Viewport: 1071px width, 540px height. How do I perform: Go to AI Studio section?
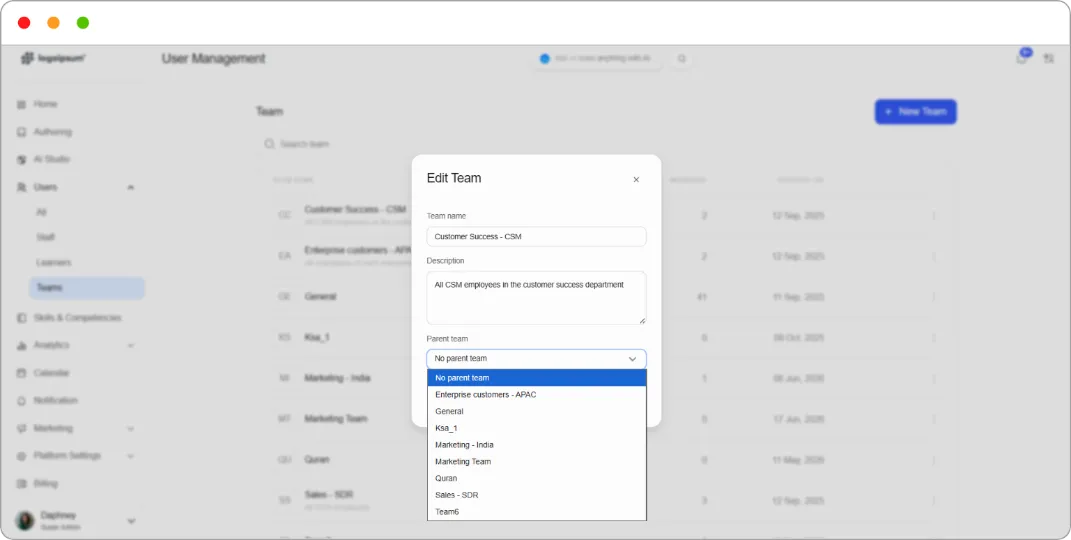click(52, 159)
